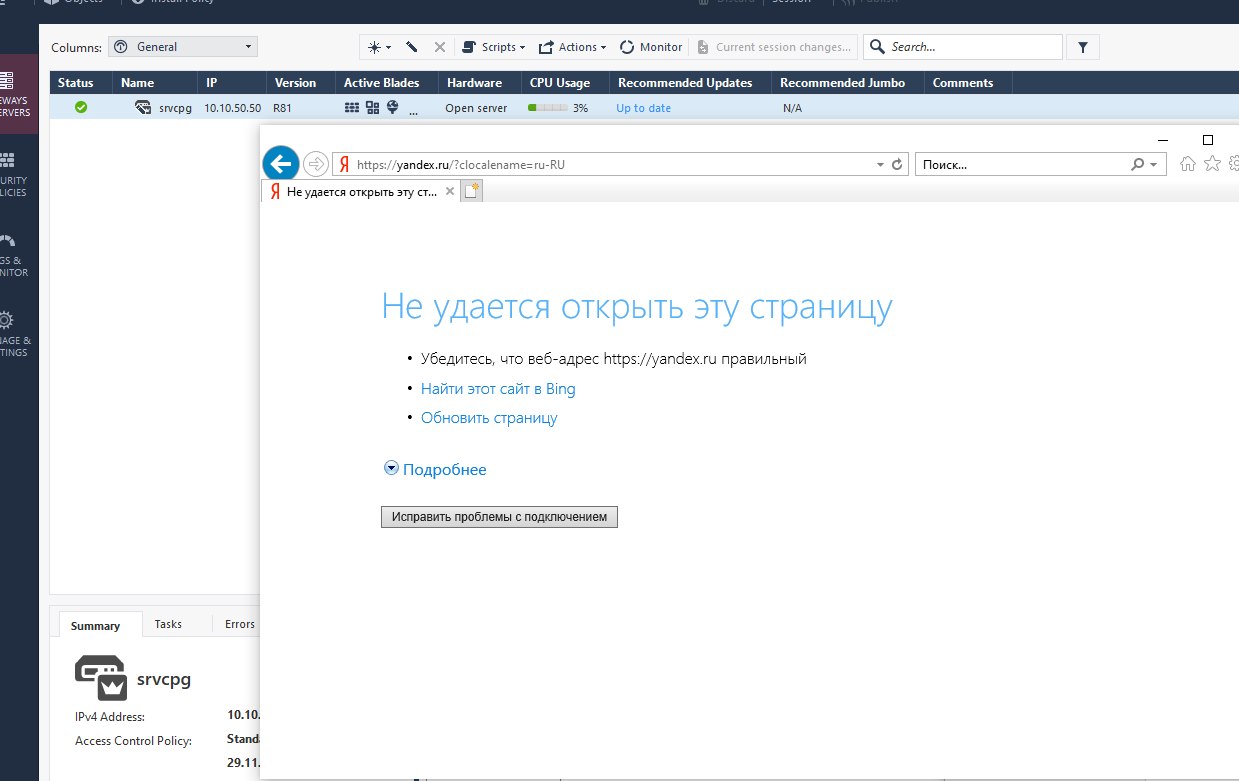Open the Scripts dropdown menu
This screenshot has height=781, width=1239.
(x=493, y=47)
